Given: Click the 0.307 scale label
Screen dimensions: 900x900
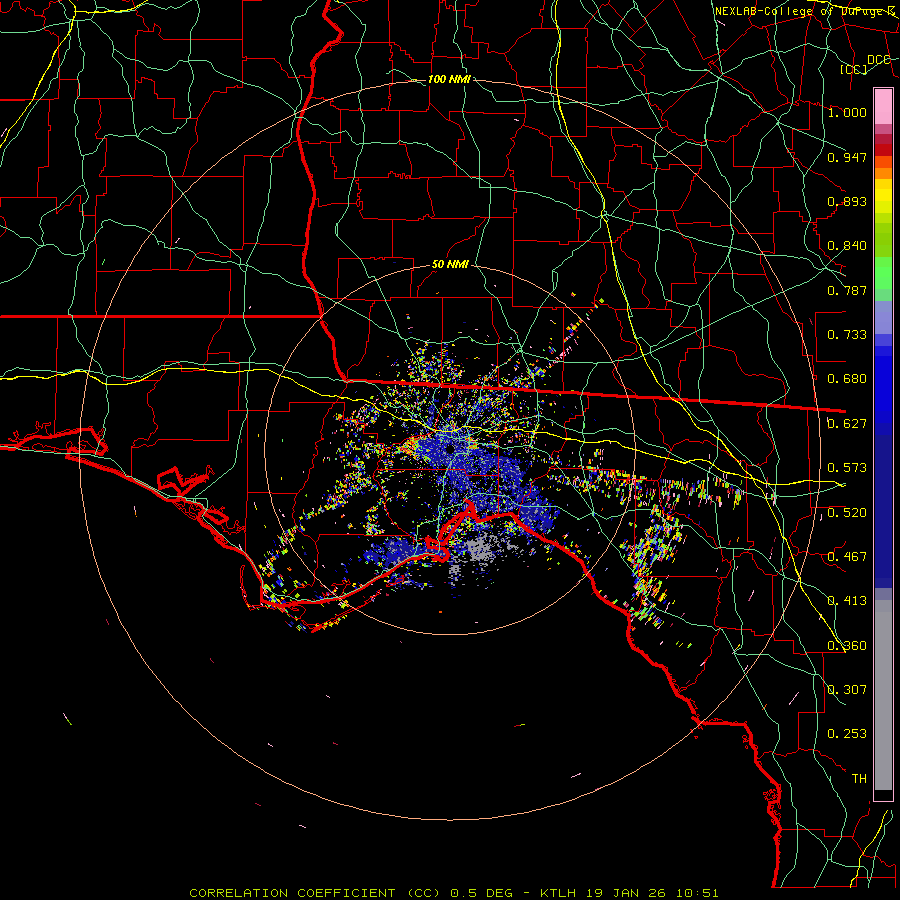Looking at the screenshot, I should [847, 690].
